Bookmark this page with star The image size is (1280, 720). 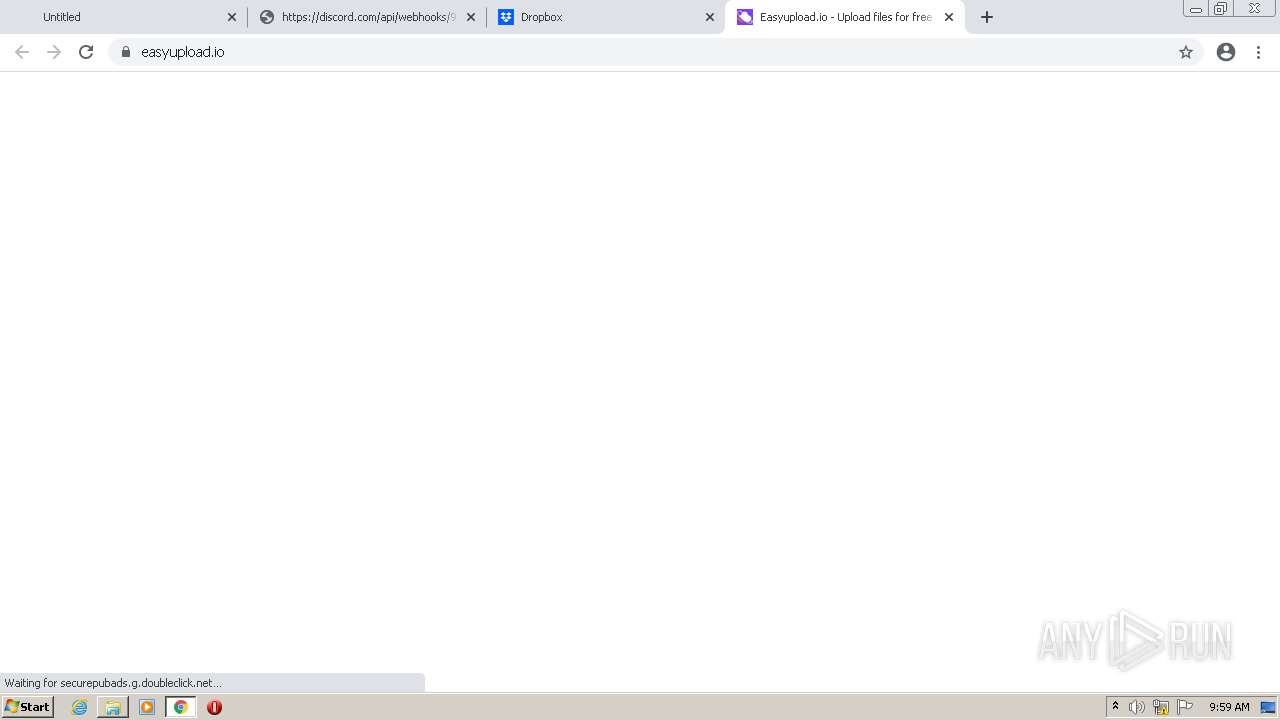click(x=1186, y=52)
